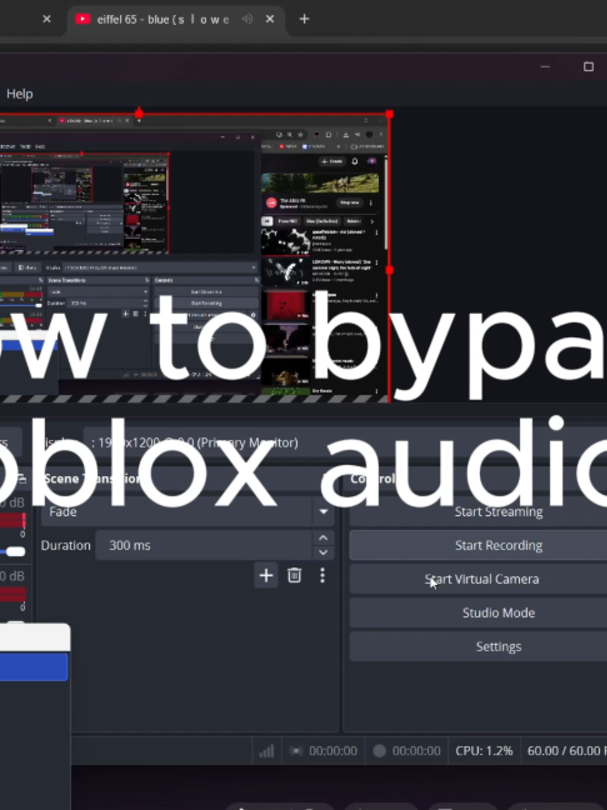Open the display Primary Monitor dropdown
This screenshot has height=810, width=607.
click(345, 443)
